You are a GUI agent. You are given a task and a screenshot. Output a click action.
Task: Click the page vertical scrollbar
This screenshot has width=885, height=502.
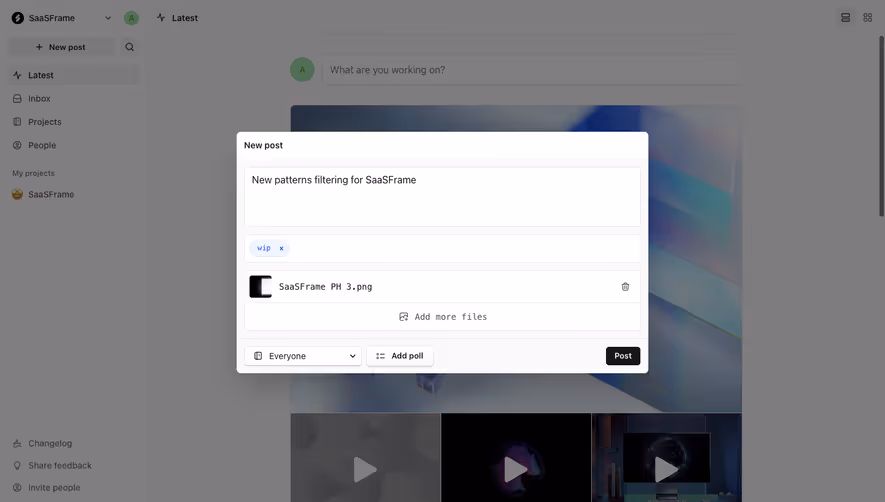[x=882, y=126]
